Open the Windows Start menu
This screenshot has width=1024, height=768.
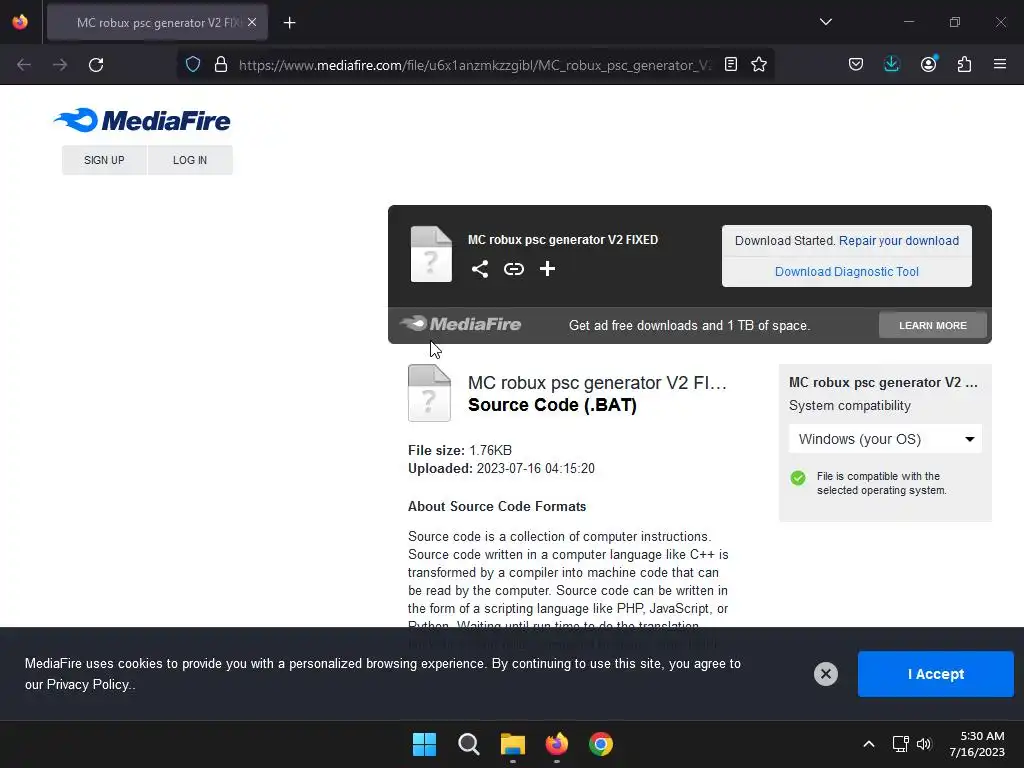point(424,744)
